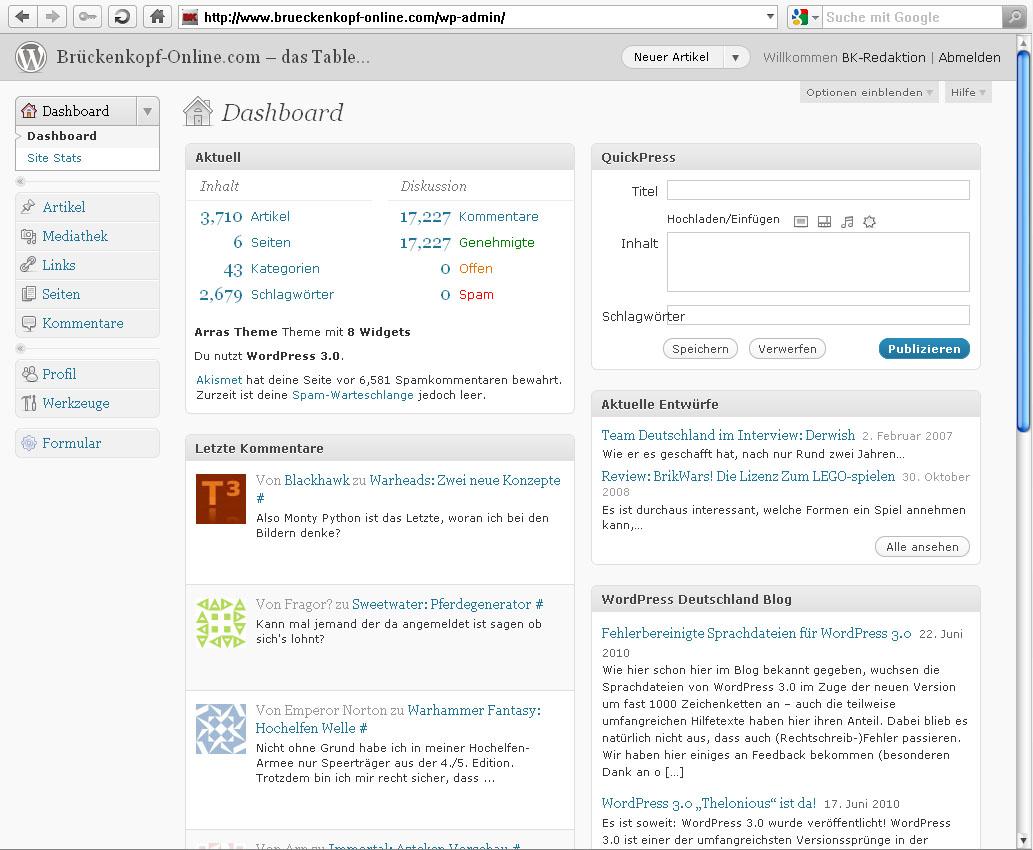
Task: Click the blue Publizieren button
Action: (924, 349)
